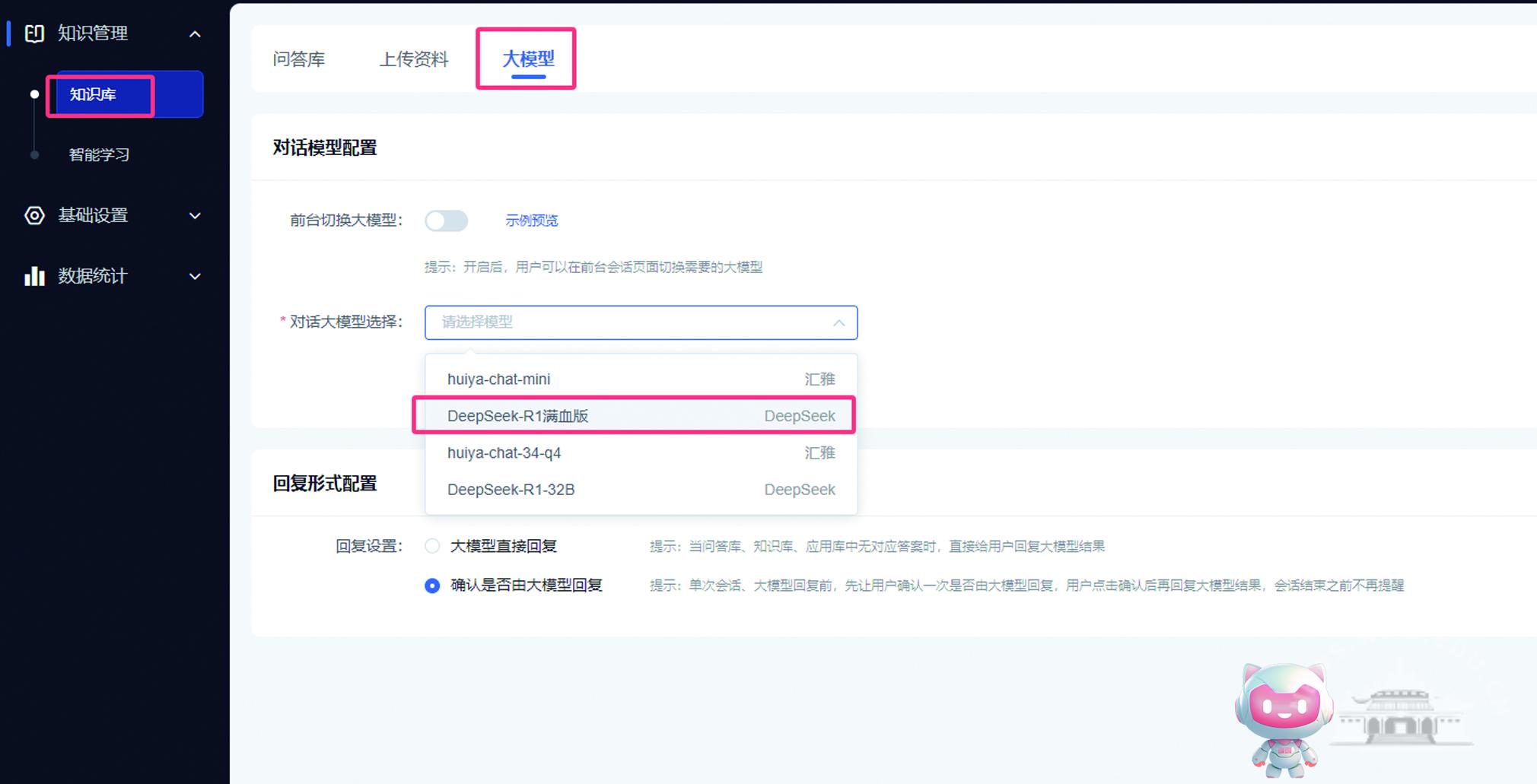Expand the 数据统计 menu chevron

point(195,277)
